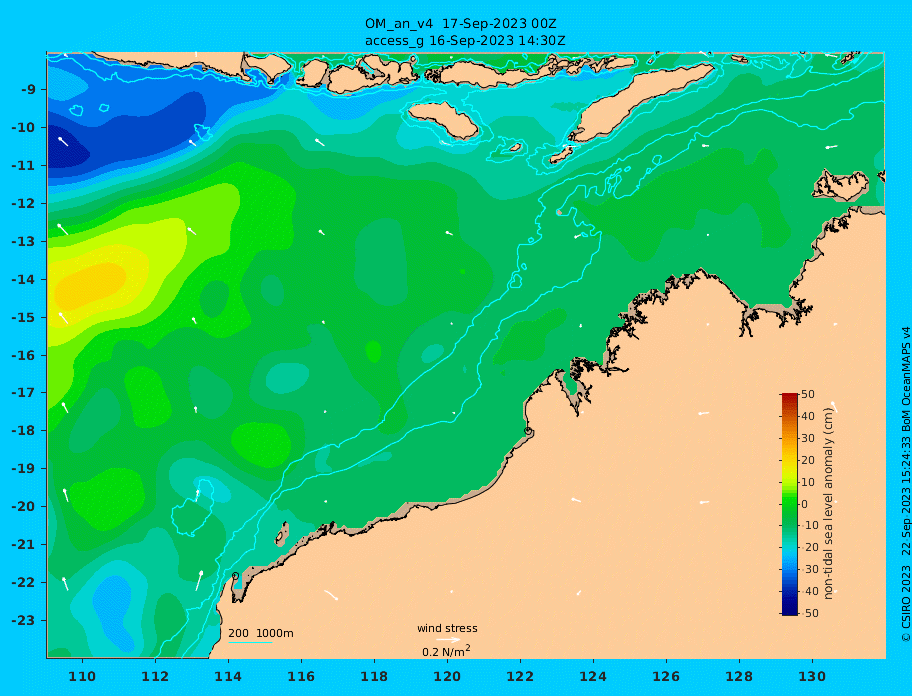Click the longitude axis label '114'
Screen dimensions: 912x696
(228, 676)
